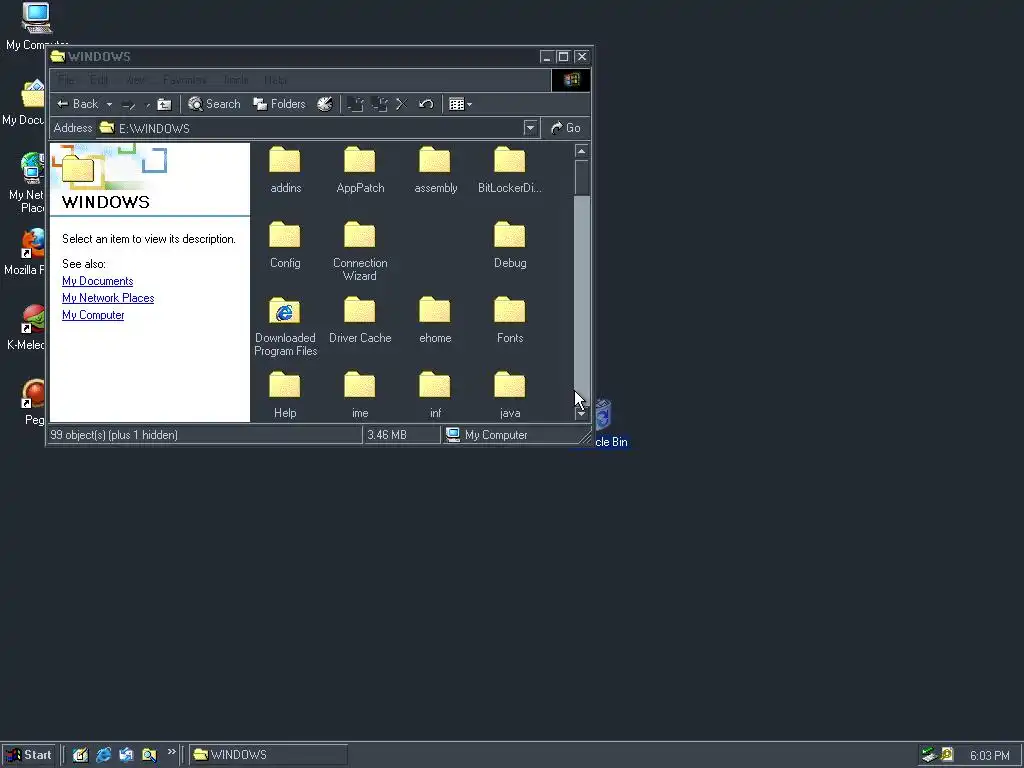Open the Help menu

click(275, 80)
